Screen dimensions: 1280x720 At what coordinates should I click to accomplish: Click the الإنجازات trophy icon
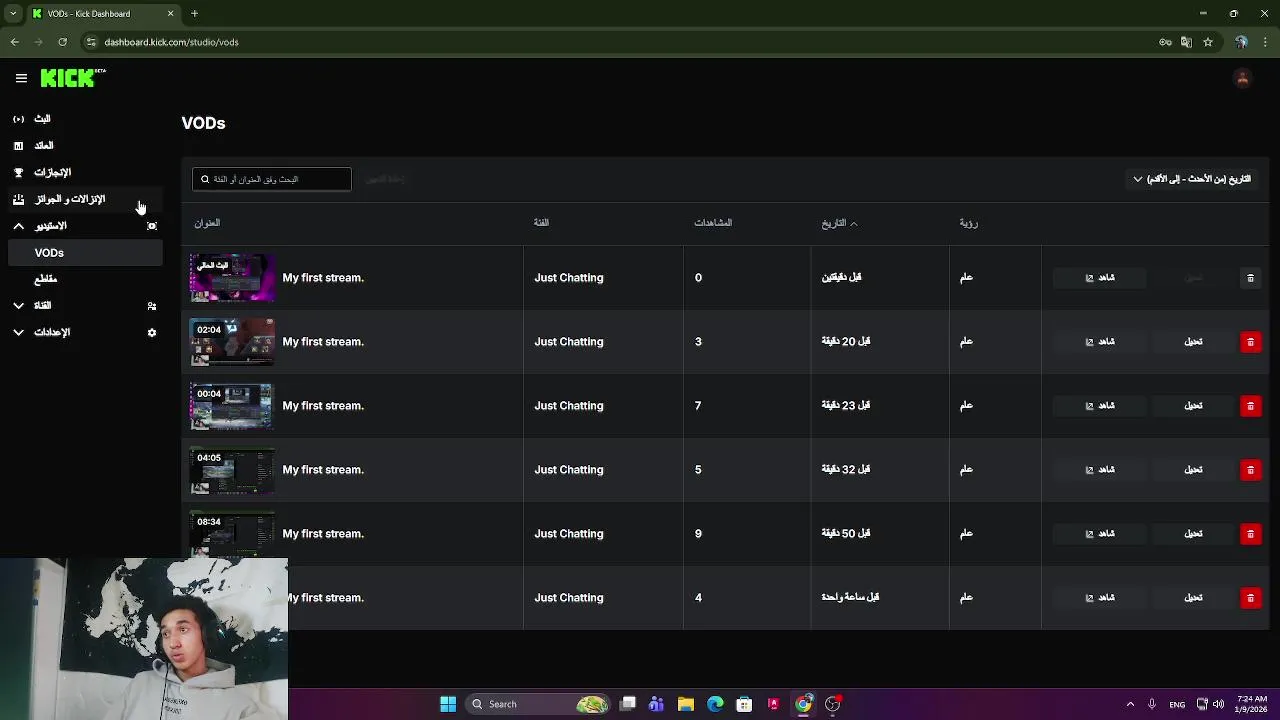coord(18,172)
